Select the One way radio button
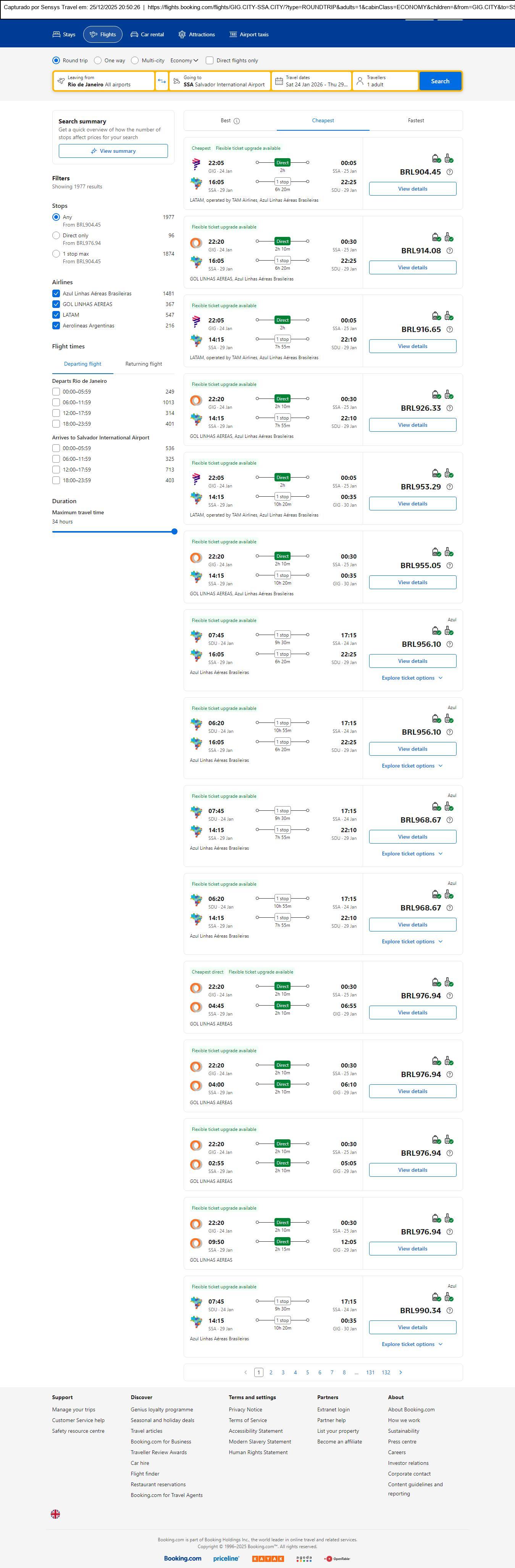This screenshot has height=1568, width=515. 98,60
